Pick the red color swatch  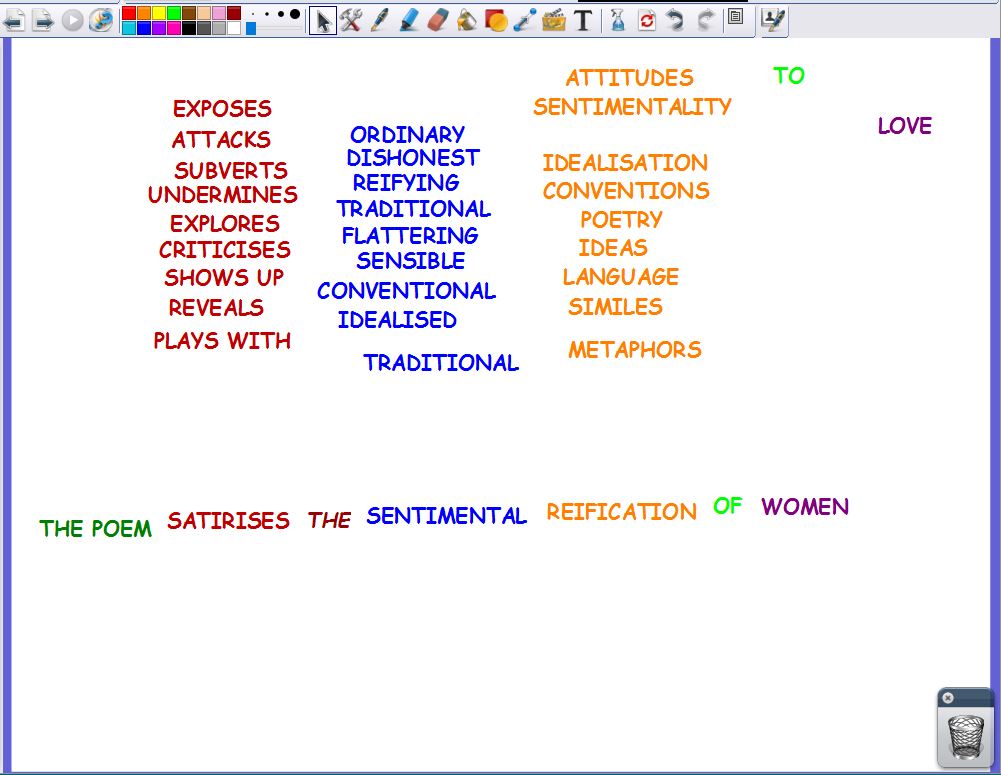pos(129,13)
